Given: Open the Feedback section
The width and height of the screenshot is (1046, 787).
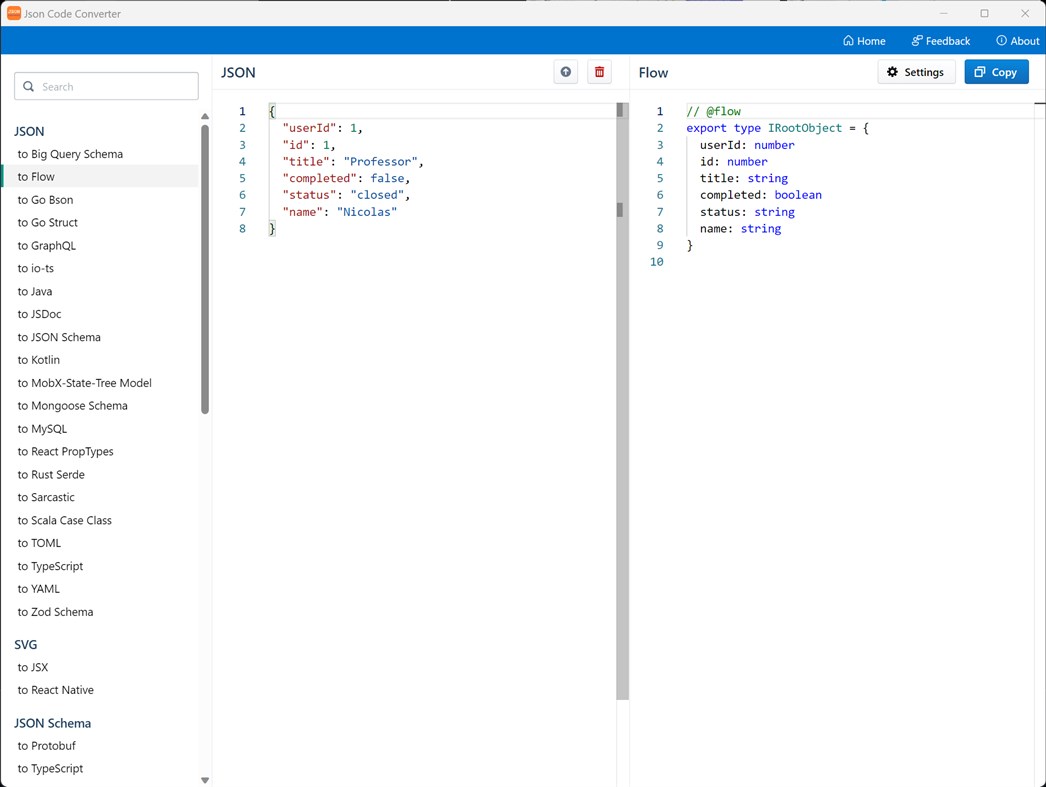Looking at the screenshot, I should click(x=940, y=40).
